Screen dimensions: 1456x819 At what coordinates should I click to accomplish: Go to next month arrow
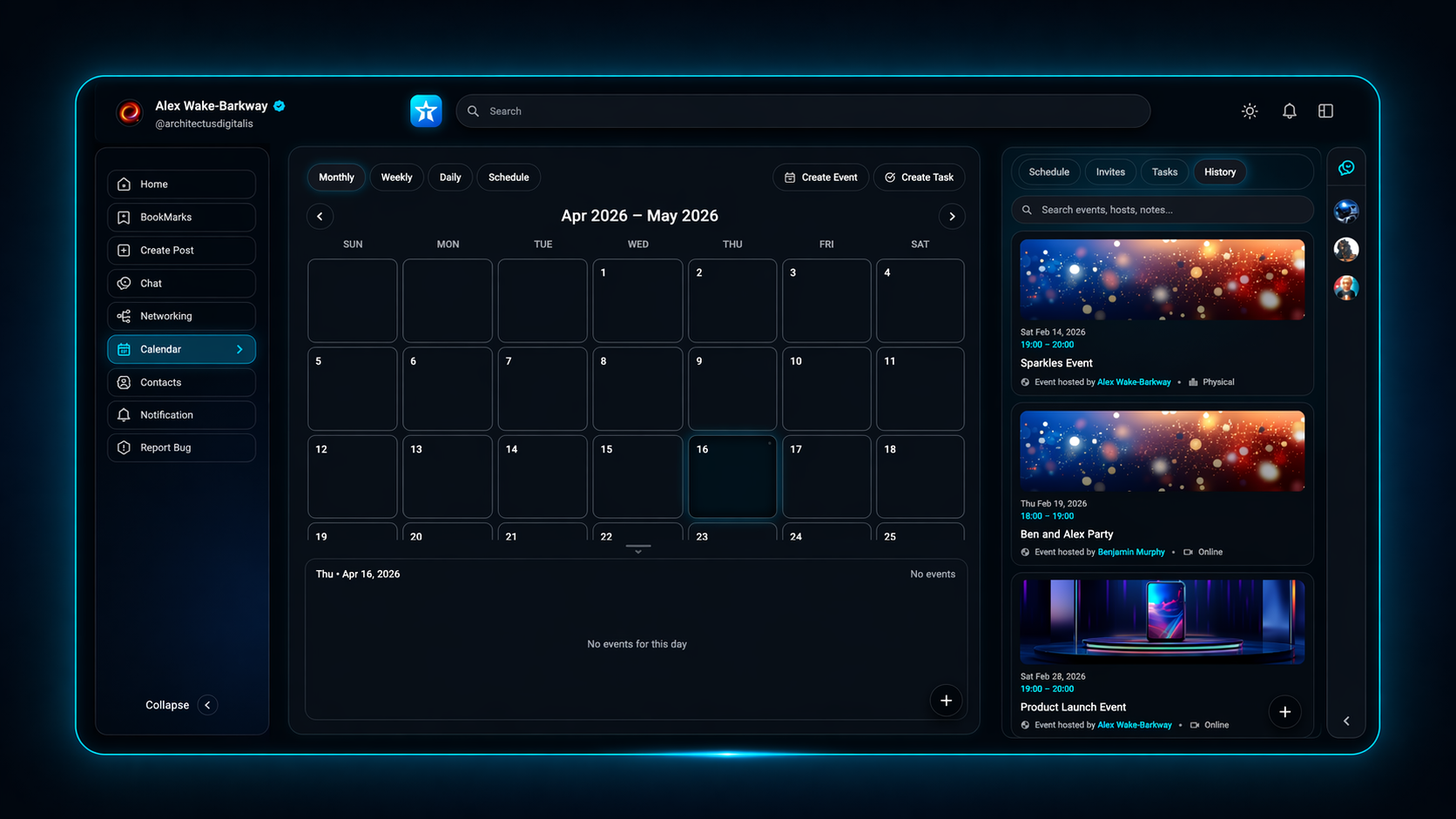pyautogui.click(x=952, y=217)
